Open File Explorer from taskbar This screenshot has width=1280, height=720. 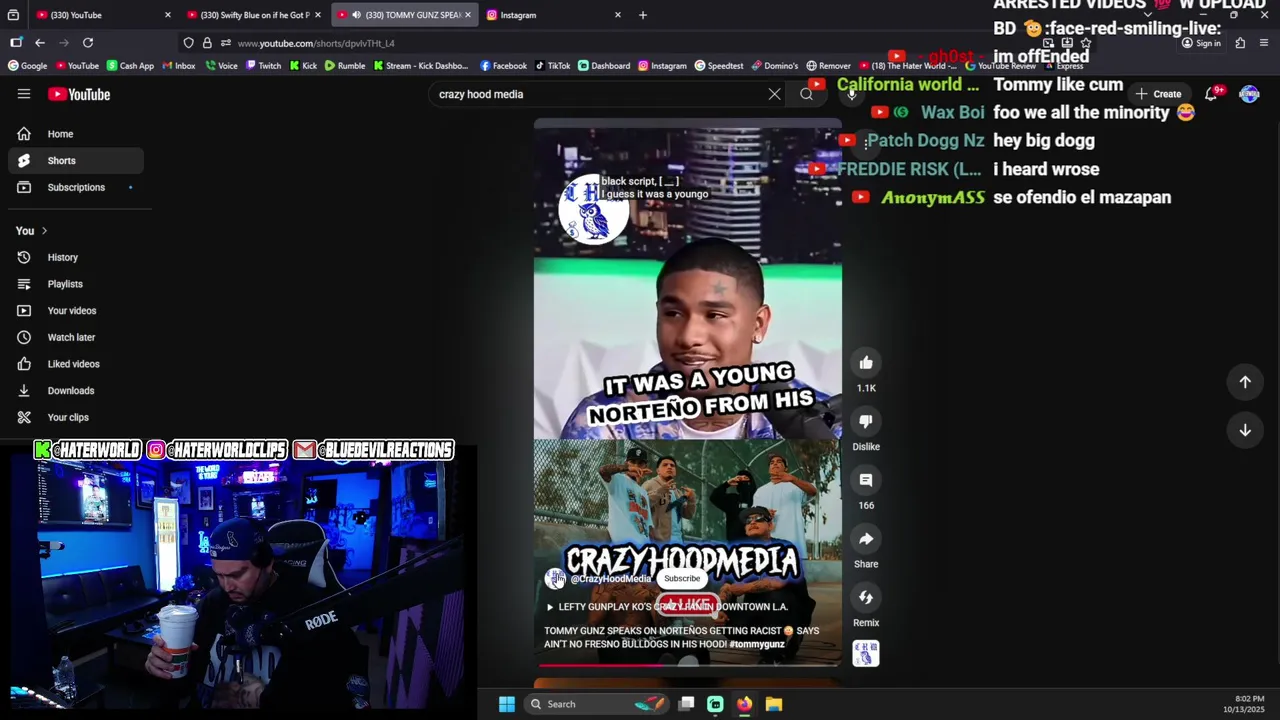tap(773, 704)
